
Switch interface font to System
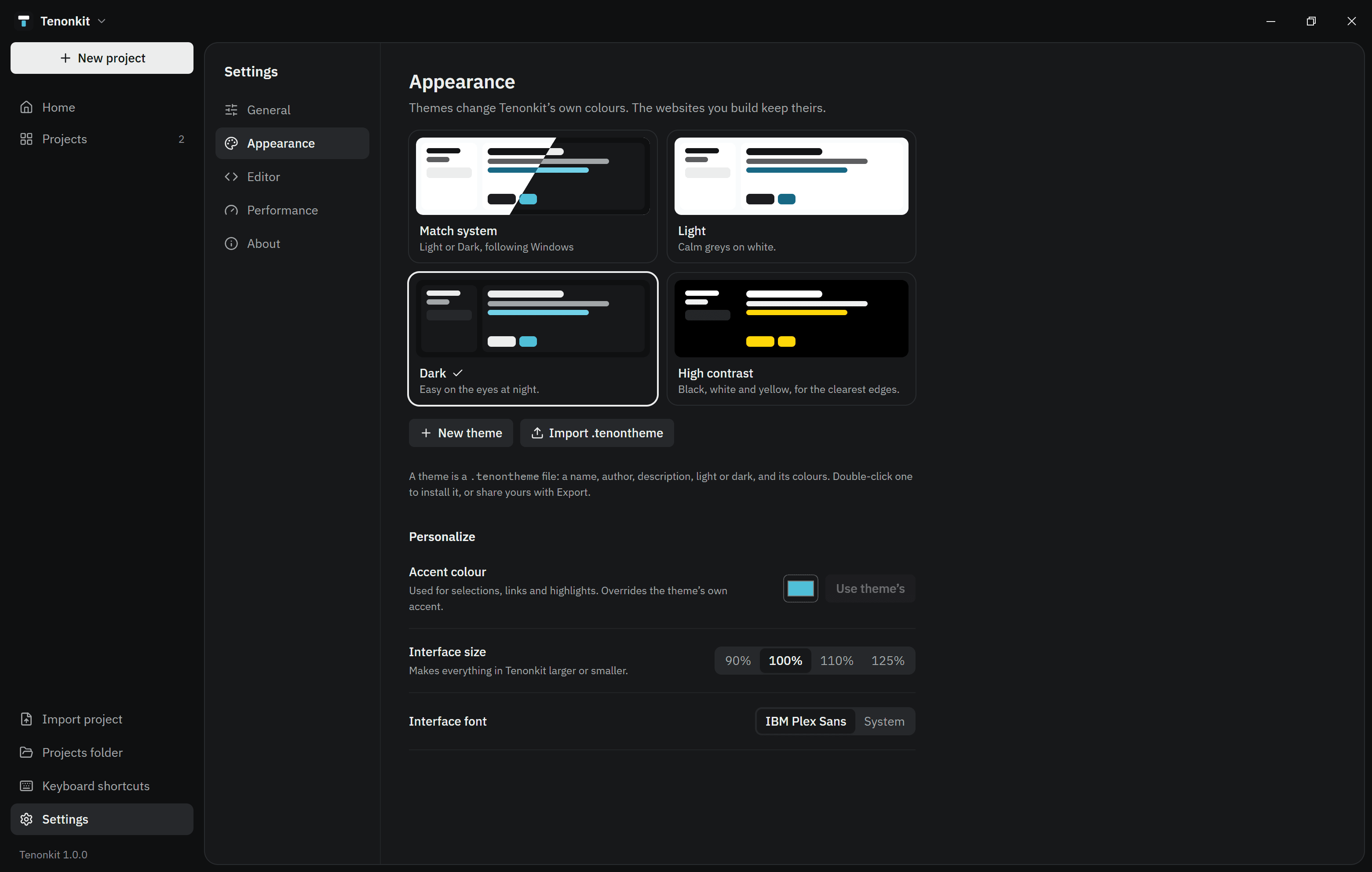click(884, 721)
